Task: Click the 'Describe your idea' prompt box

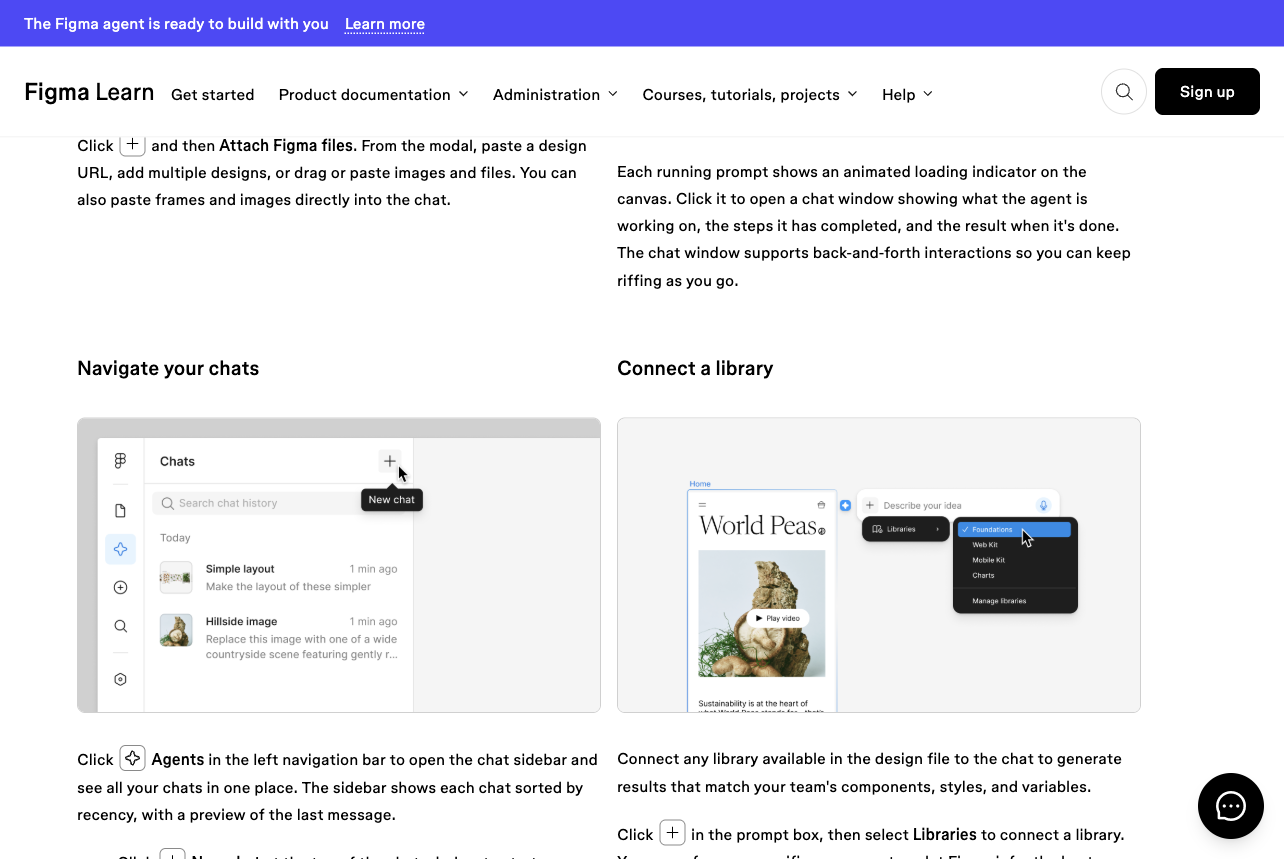Action: coord(957,506)
